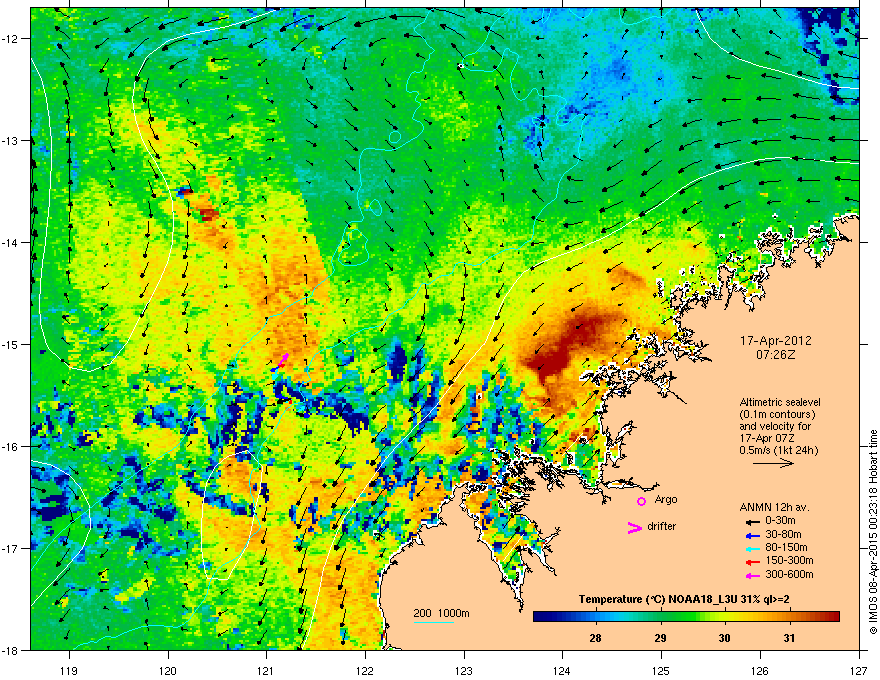The height and width of the screenshot is (680, 880).
Task: Click the '120' longitude axis label
Action: point(168,670)
